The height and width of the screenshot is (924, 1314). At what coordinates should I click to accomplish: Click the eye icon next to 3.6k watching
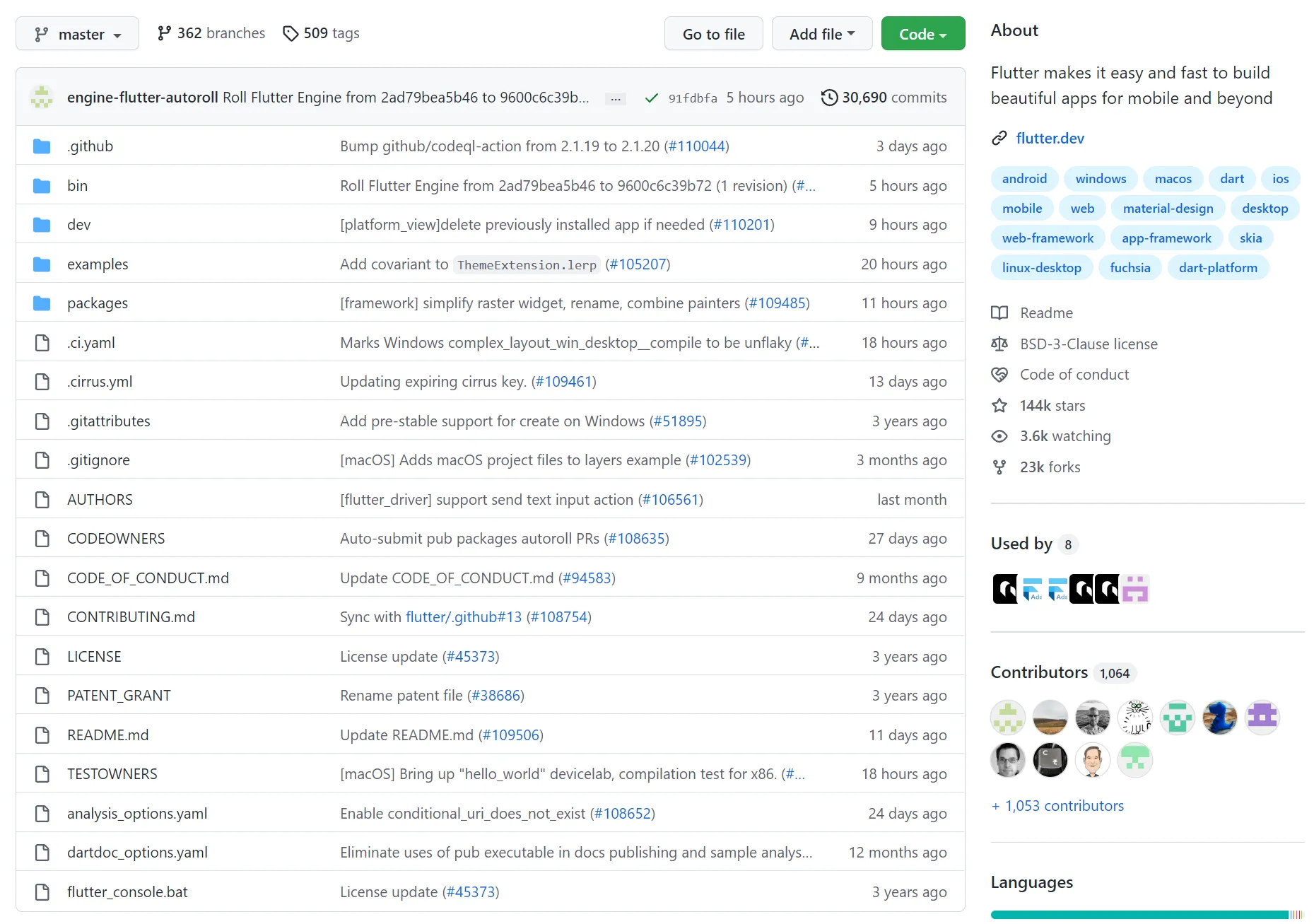[x=999, y=436]
